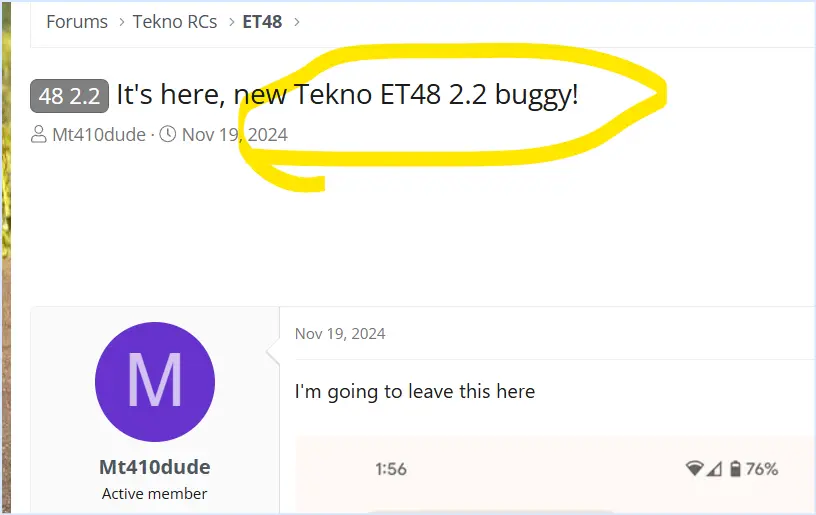Go to the Tekno RCs breadcrumb
This screenshot has height=515, width=816.
tap(175, 22)
